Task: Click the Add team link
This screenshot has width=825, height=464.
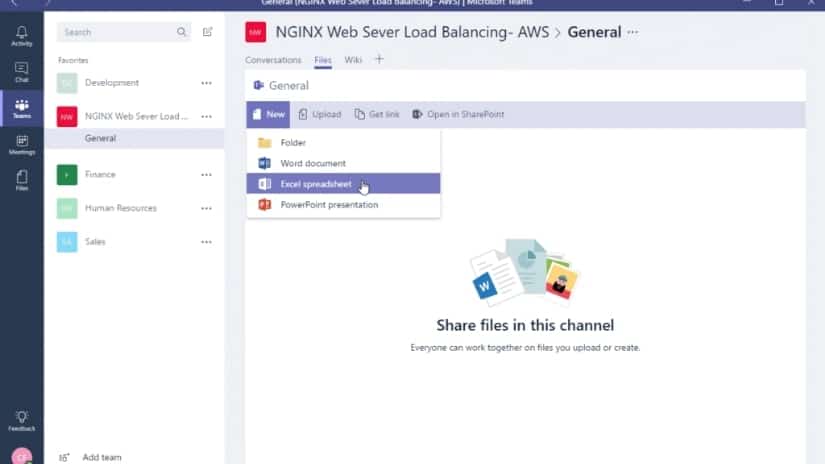Action: click(102, 457)
